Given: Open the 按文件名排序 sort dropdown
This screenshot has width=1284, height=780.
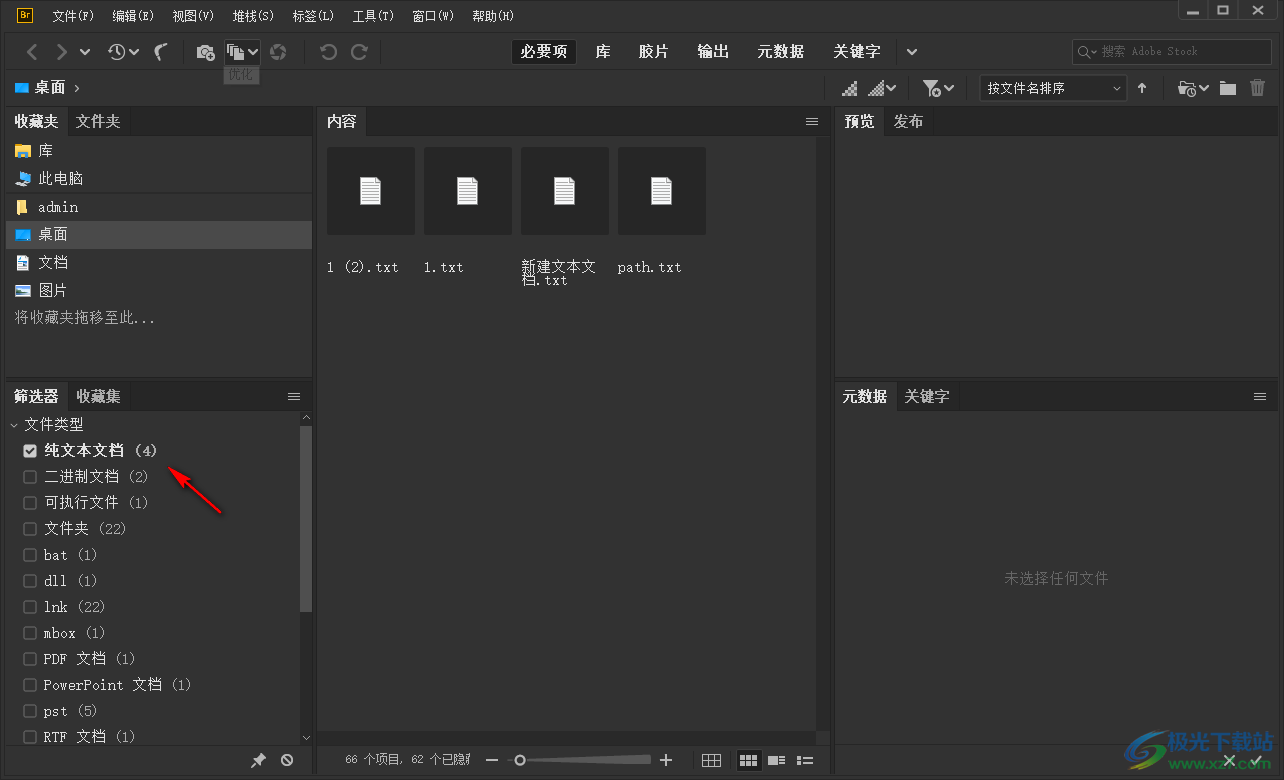Looking at the screenshot, I should point(1054,88).
